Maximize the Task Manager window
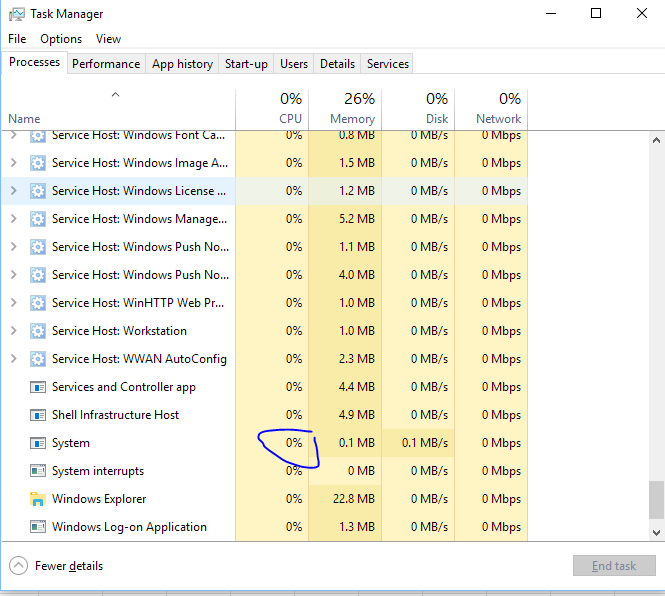Image resolution: width=665 pixels, height=596 pixels. point(596,14)
